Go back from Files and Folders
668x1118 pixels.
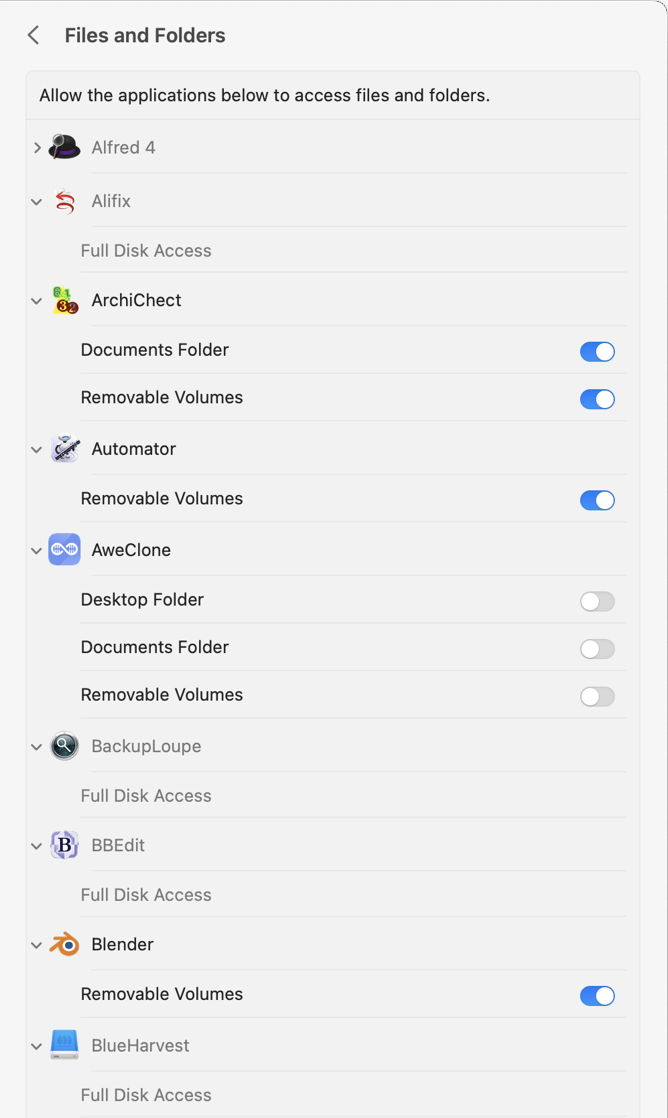pos(33,36)
